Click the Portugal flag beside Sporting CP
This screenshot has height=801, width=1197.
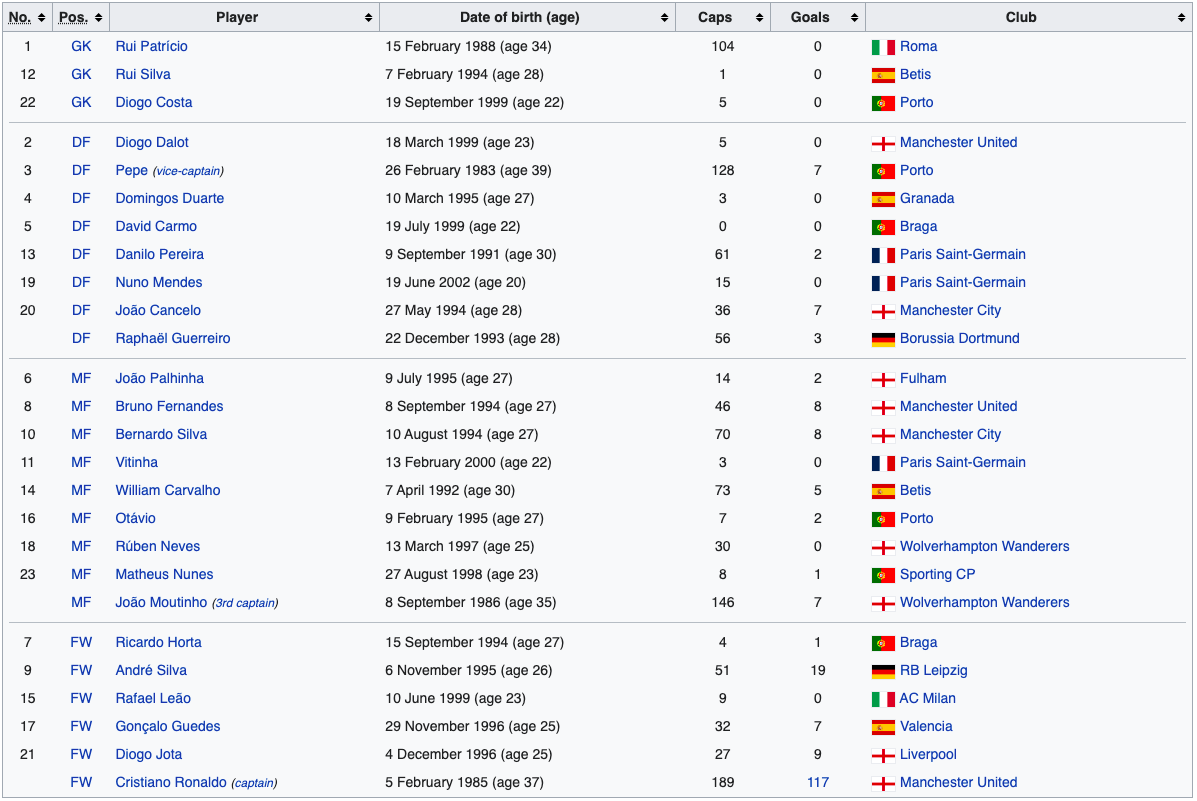[883, 575]
